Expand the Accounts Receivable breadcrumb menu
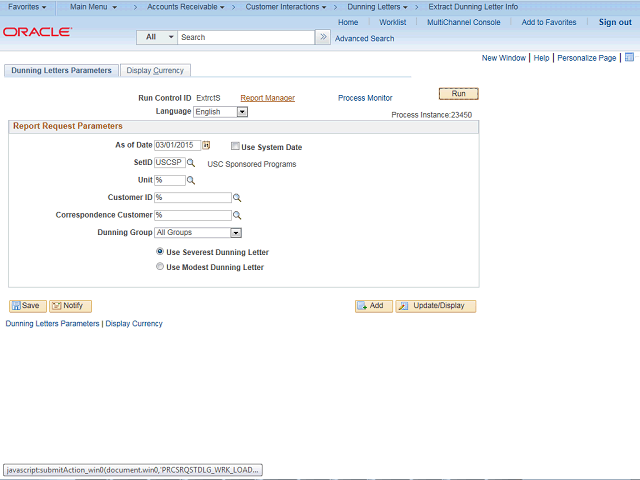640x480 pixels. 186,7
